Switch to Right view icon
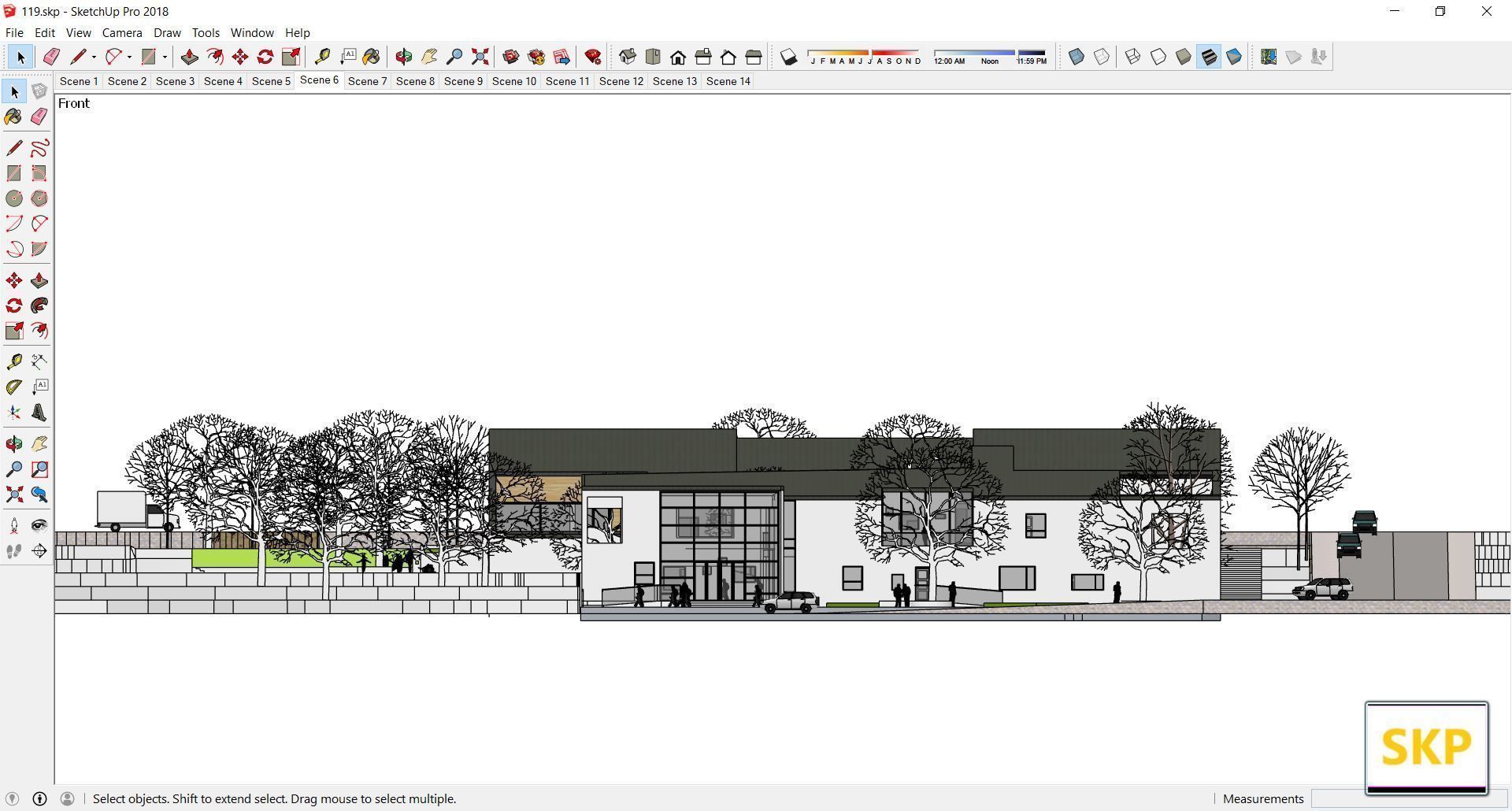The height and width of the screenshot is (811, 1512). 702,57
